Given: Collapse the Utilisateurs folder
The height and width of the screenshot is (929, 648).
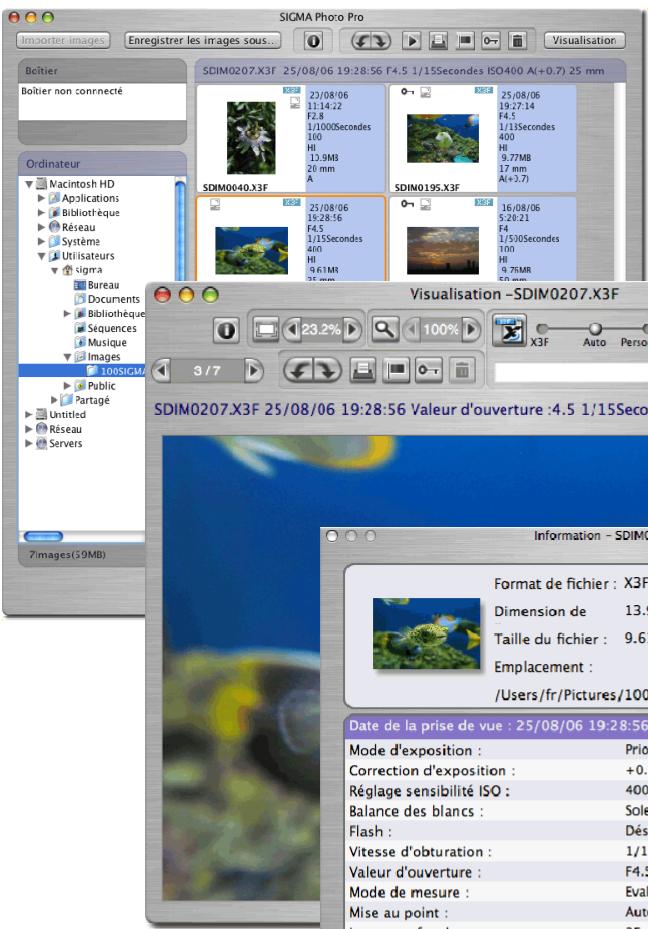Looking at the screenshot, I should pos(41,256).
